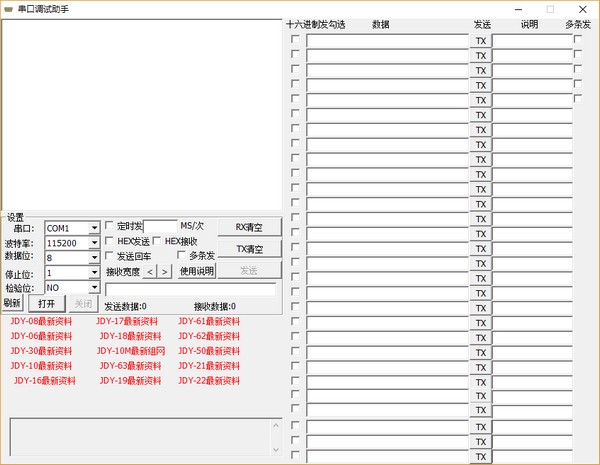Decrease receive width with the < button

[x=150, y=272]
